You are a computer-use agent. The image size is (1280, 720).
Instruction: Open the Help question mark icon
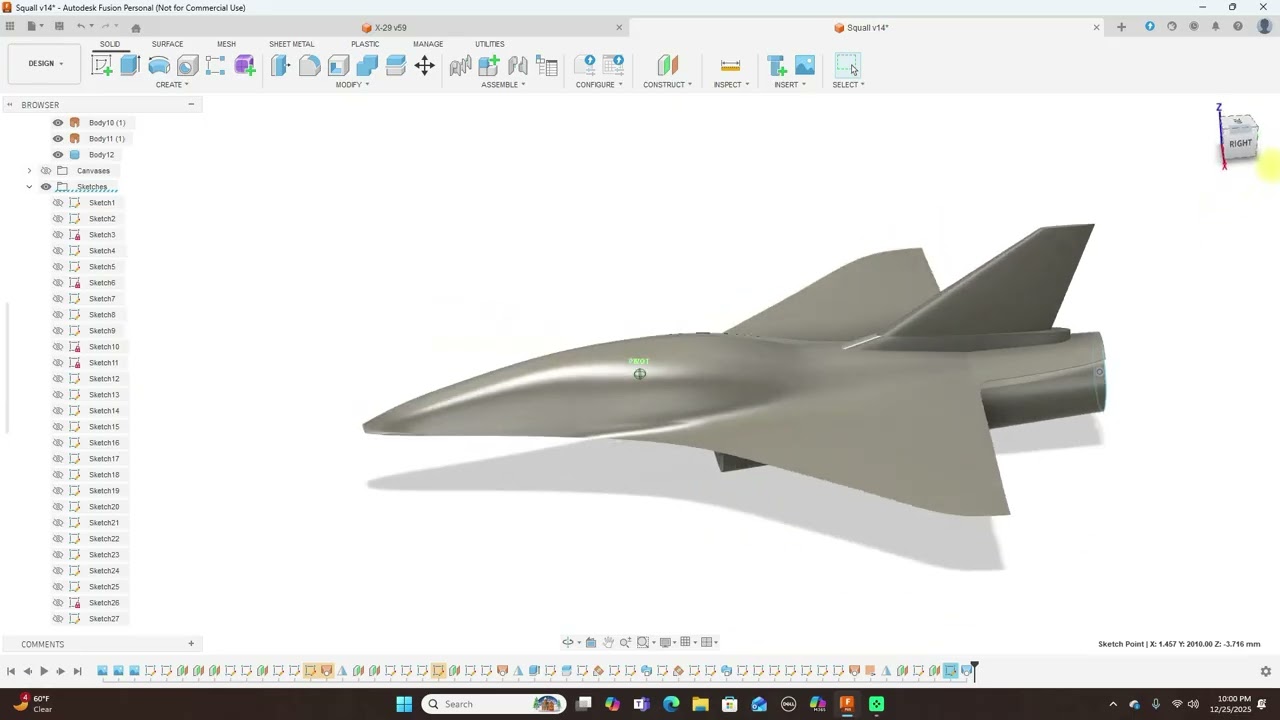[1238, 27]
